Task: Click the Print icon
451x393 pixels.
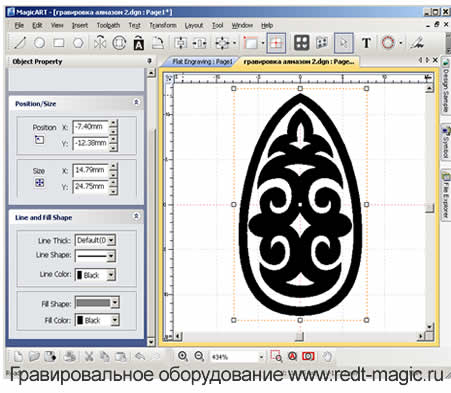Action: tap(70, 356)
